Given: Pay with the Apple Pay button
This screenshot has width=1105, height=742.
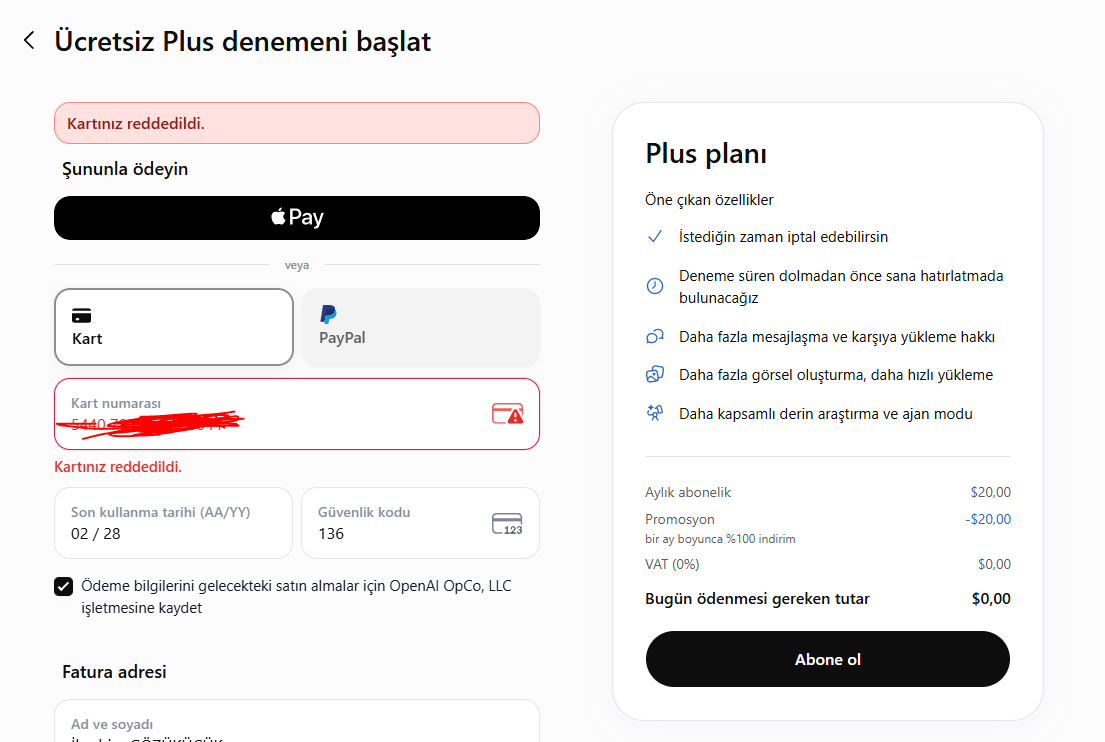Looking at the screenshot, I should pyautogui.click(x=297, y=218).
